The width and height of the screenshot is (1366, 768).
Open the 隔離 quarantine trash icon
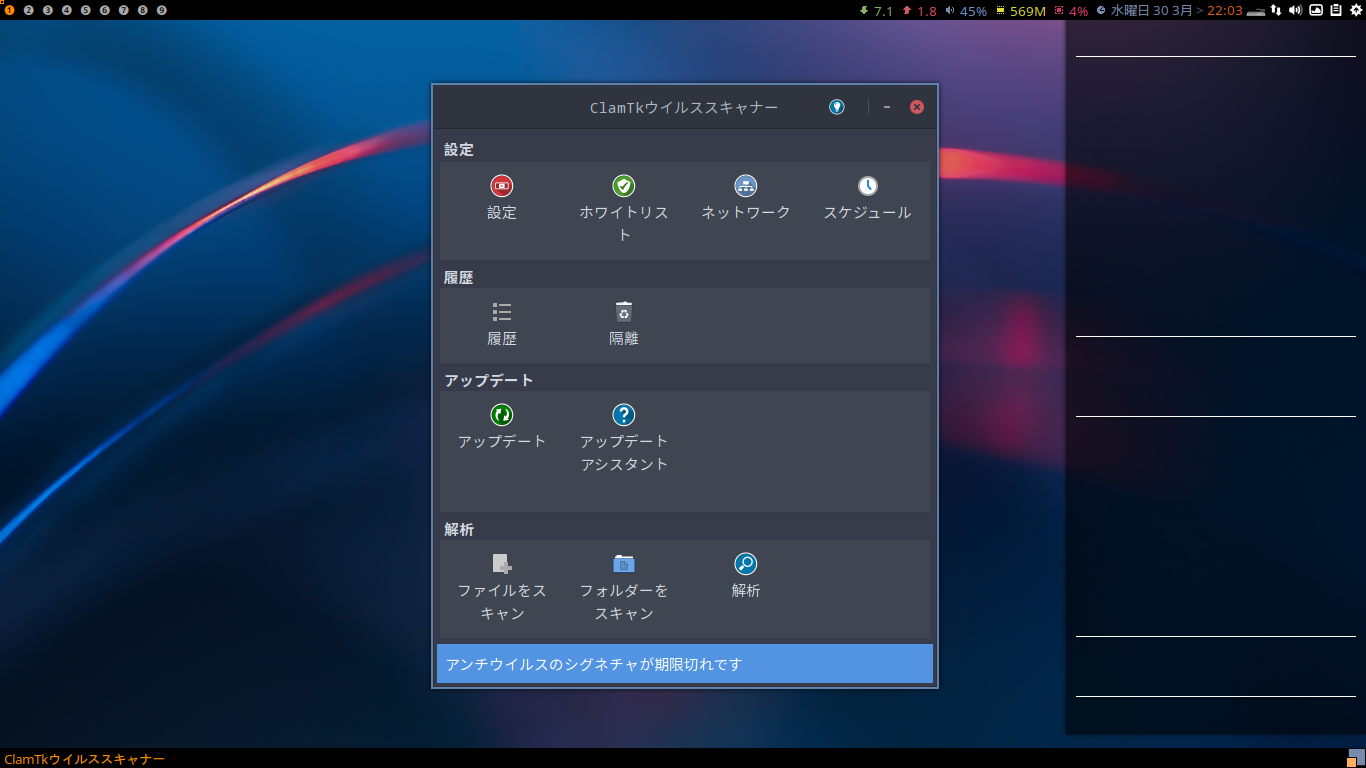[624, 312]
